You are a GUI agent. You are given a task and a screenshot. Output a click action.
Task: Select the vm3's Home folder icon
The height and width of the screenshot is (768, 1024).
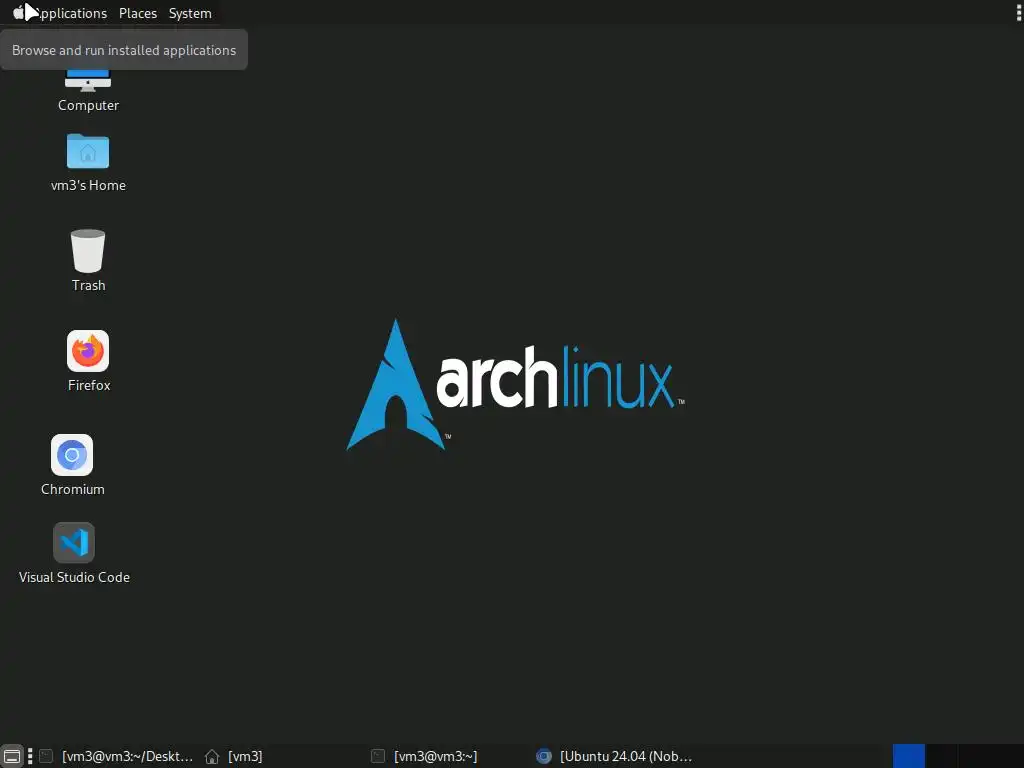coord(88,151)
